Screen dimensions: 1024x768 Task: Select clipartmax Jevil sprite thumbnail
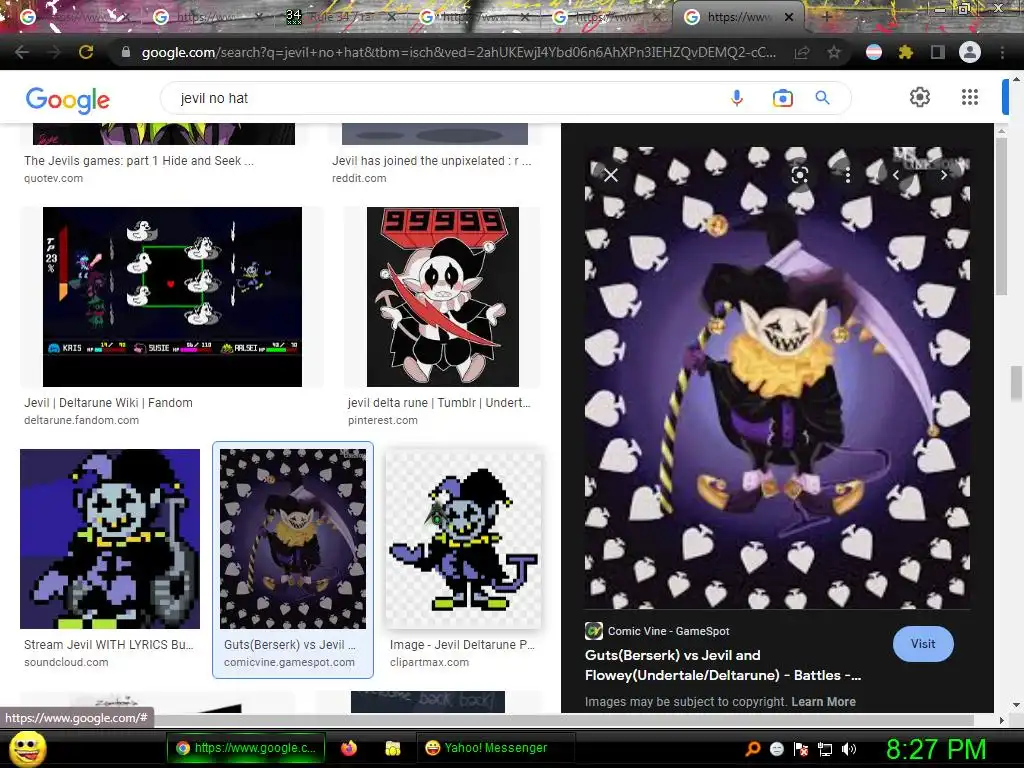coord(464,539)
